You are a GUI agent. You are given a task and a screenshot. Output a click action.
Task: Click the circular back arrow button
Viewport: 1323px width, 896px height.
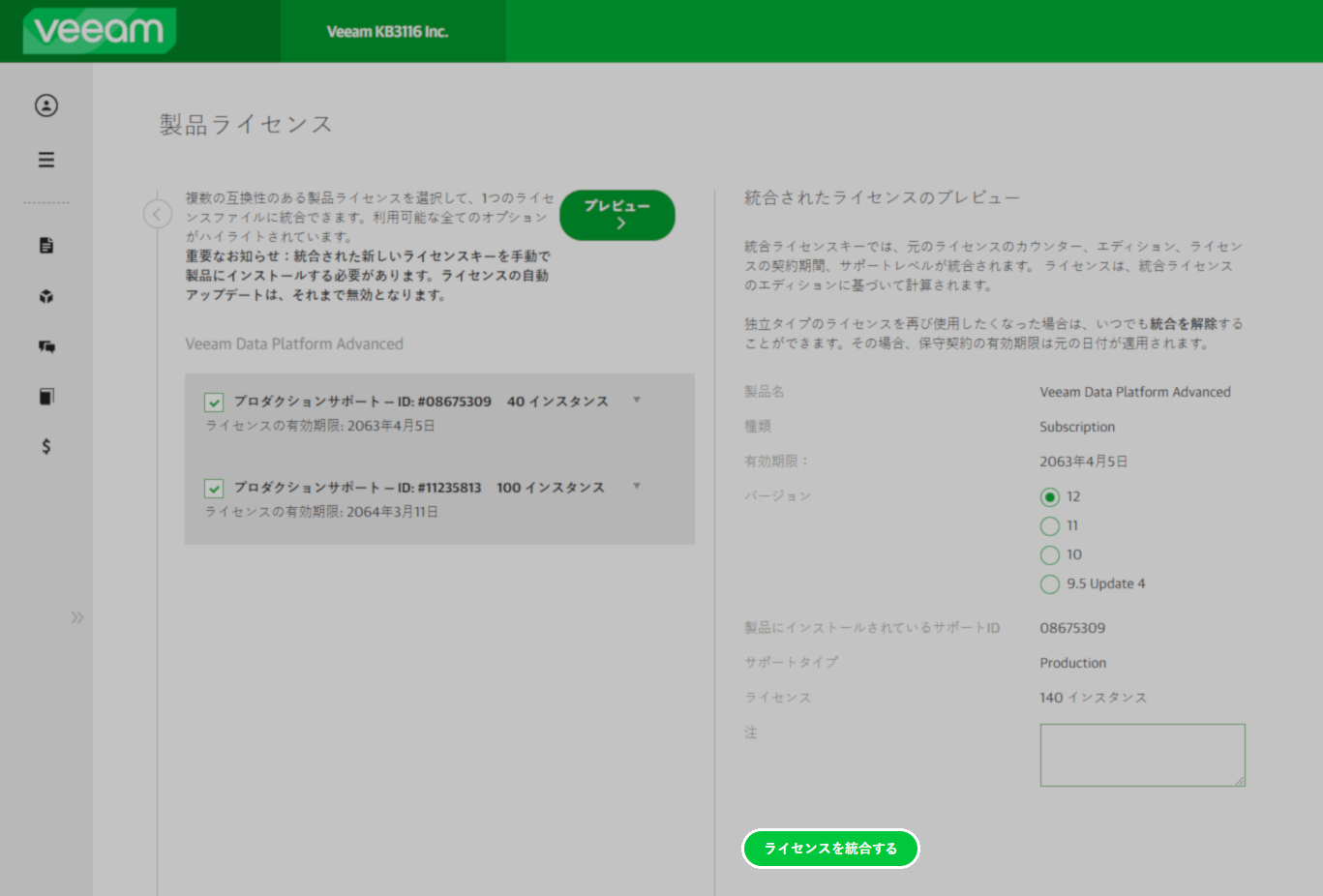pyautogui.click(x=158, y=214)
